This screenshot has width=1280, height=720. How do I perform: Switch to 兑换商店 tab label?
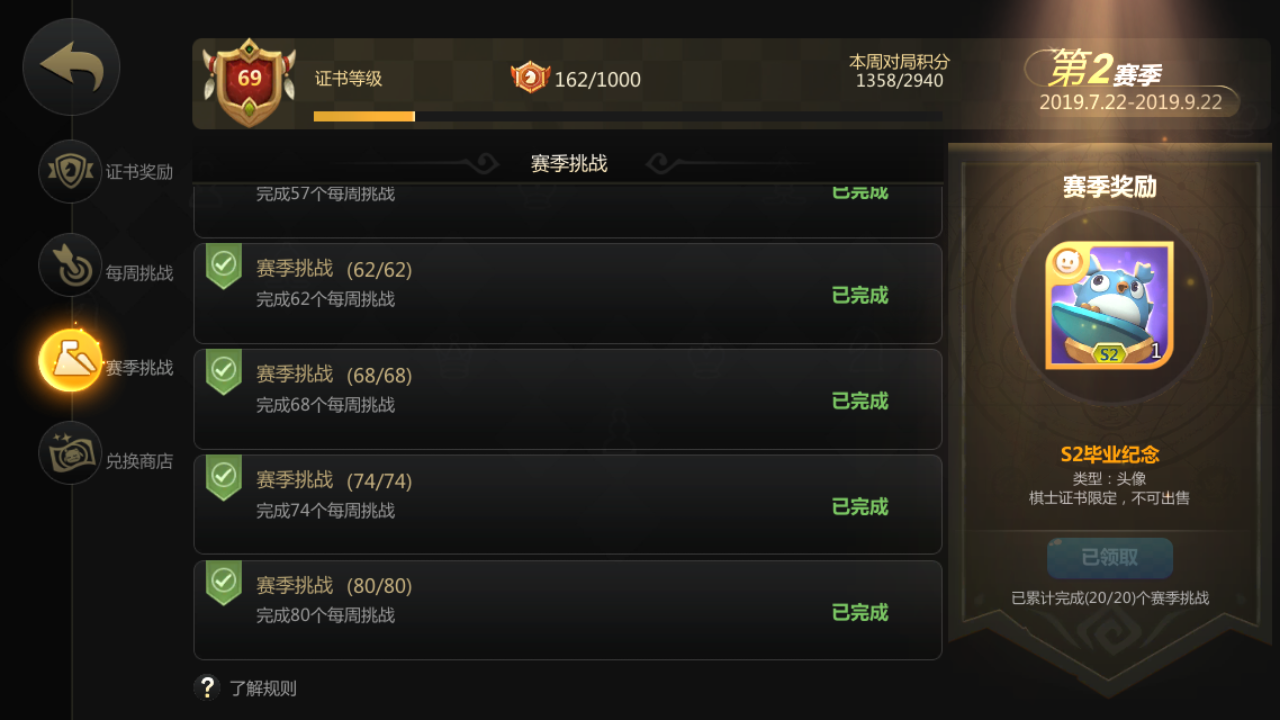pos(139,461)
